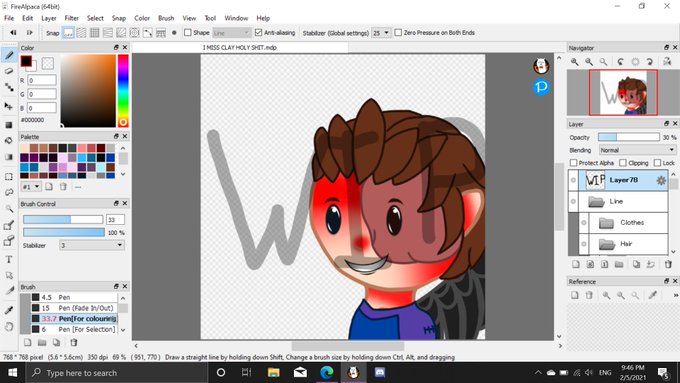Select the rectangular Select tool

click(x=9, y=177)
